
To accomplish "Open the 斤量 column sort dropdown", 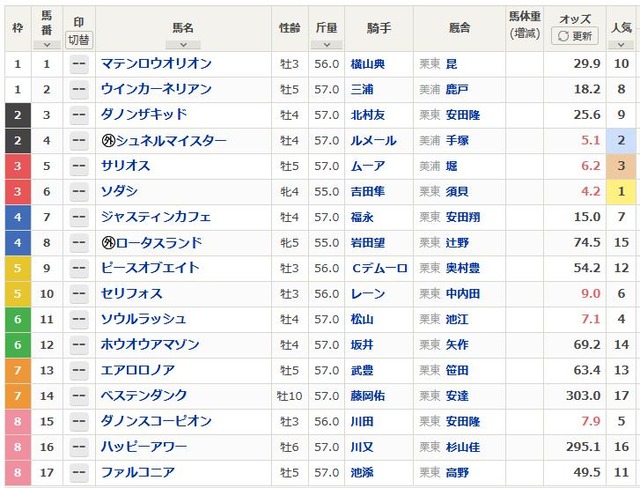I will click(x=327, y=45).
